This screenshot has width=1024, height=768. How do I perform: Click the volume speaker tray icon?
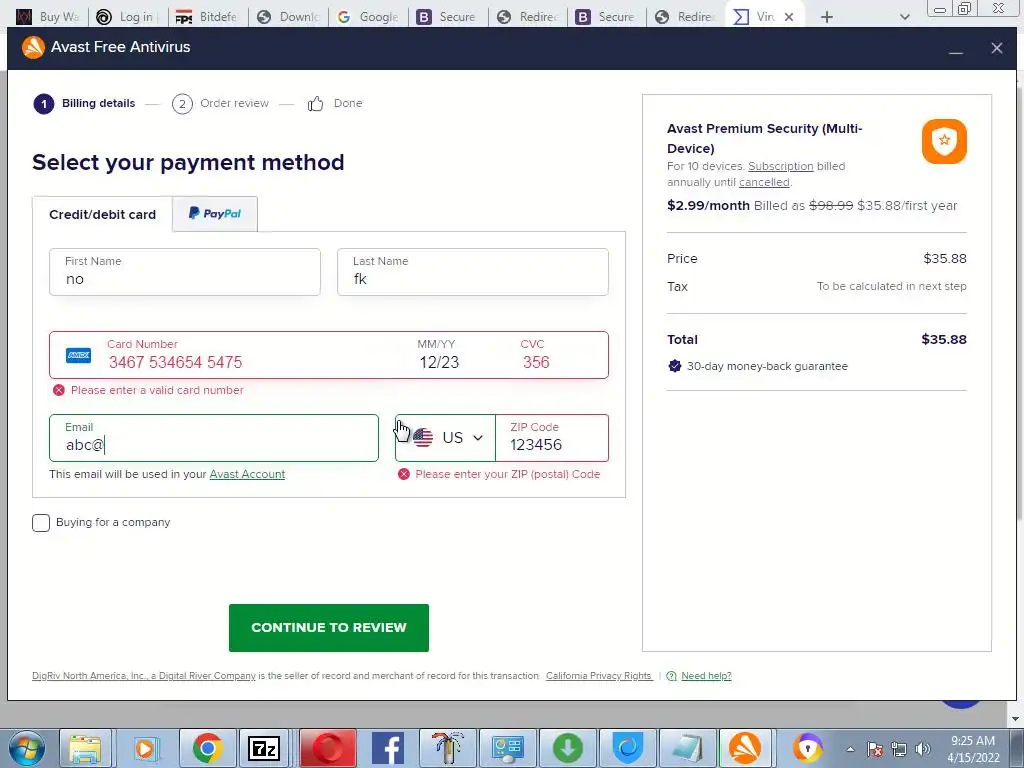tap(923, 749)
